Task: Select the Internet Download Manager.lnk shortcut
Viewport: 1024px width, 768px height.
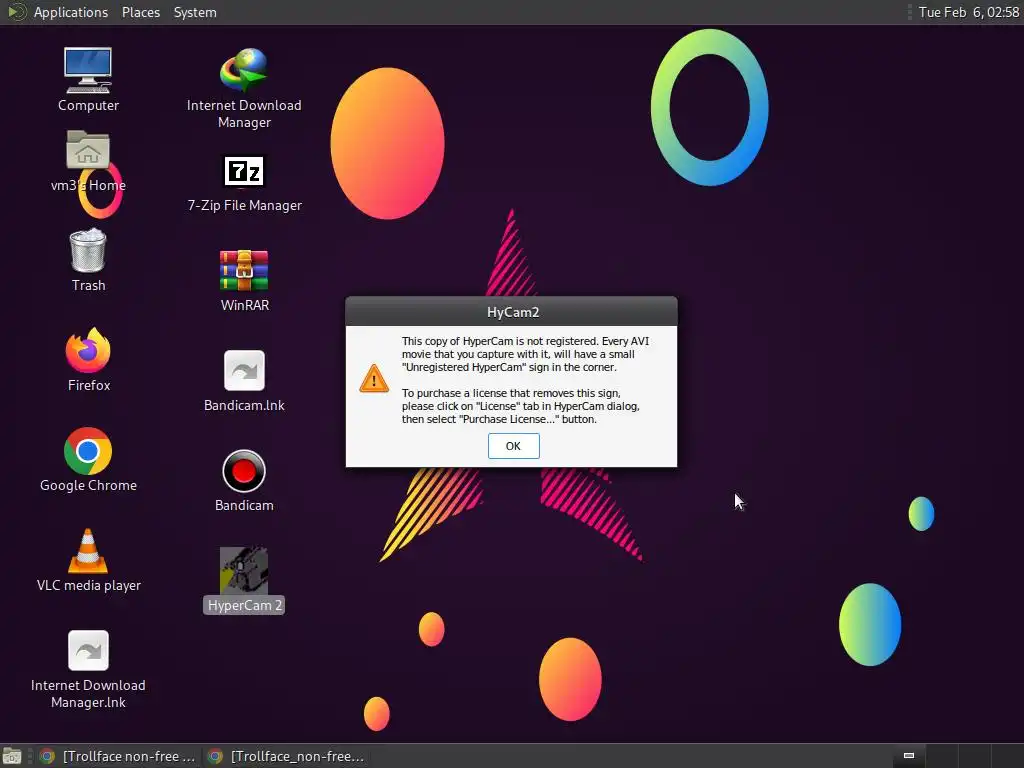Action: coord(88,650)
